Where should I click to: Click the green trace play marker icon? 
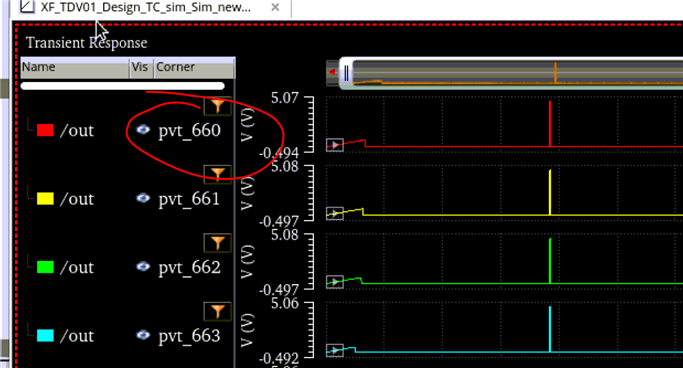coord(335,282)
